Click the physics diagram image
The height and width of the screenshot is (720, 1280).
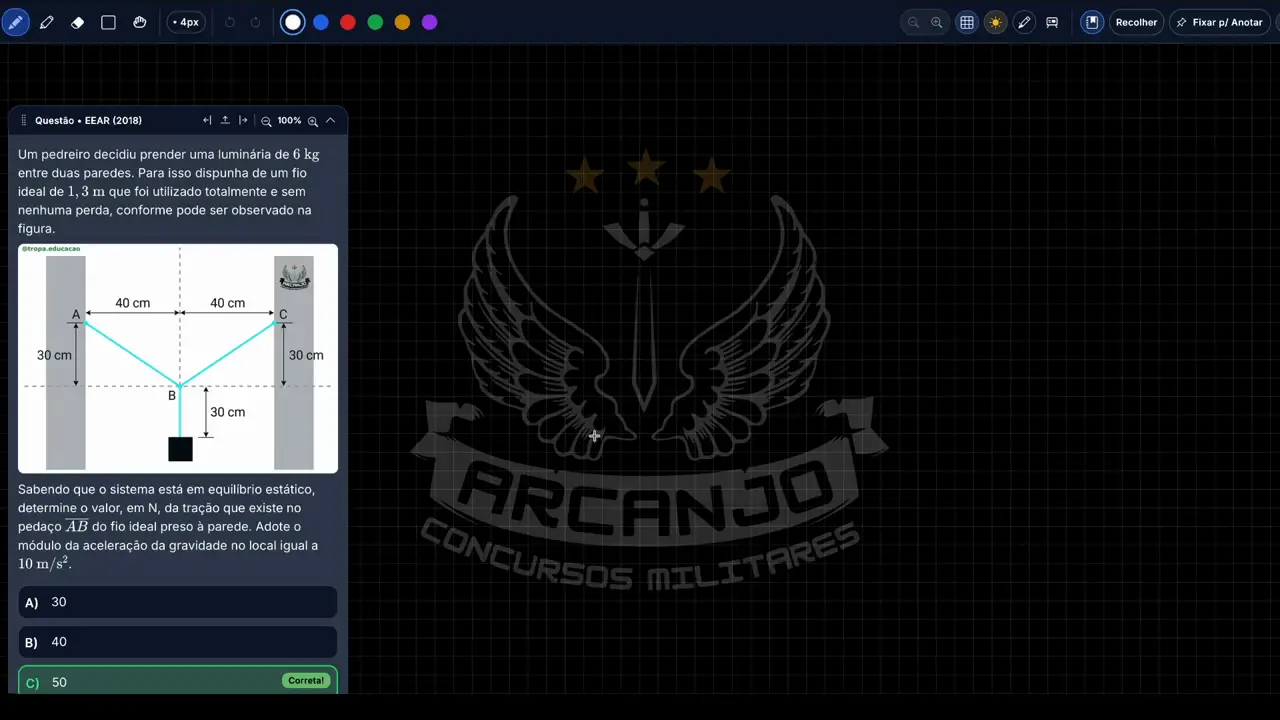(178, 358)
